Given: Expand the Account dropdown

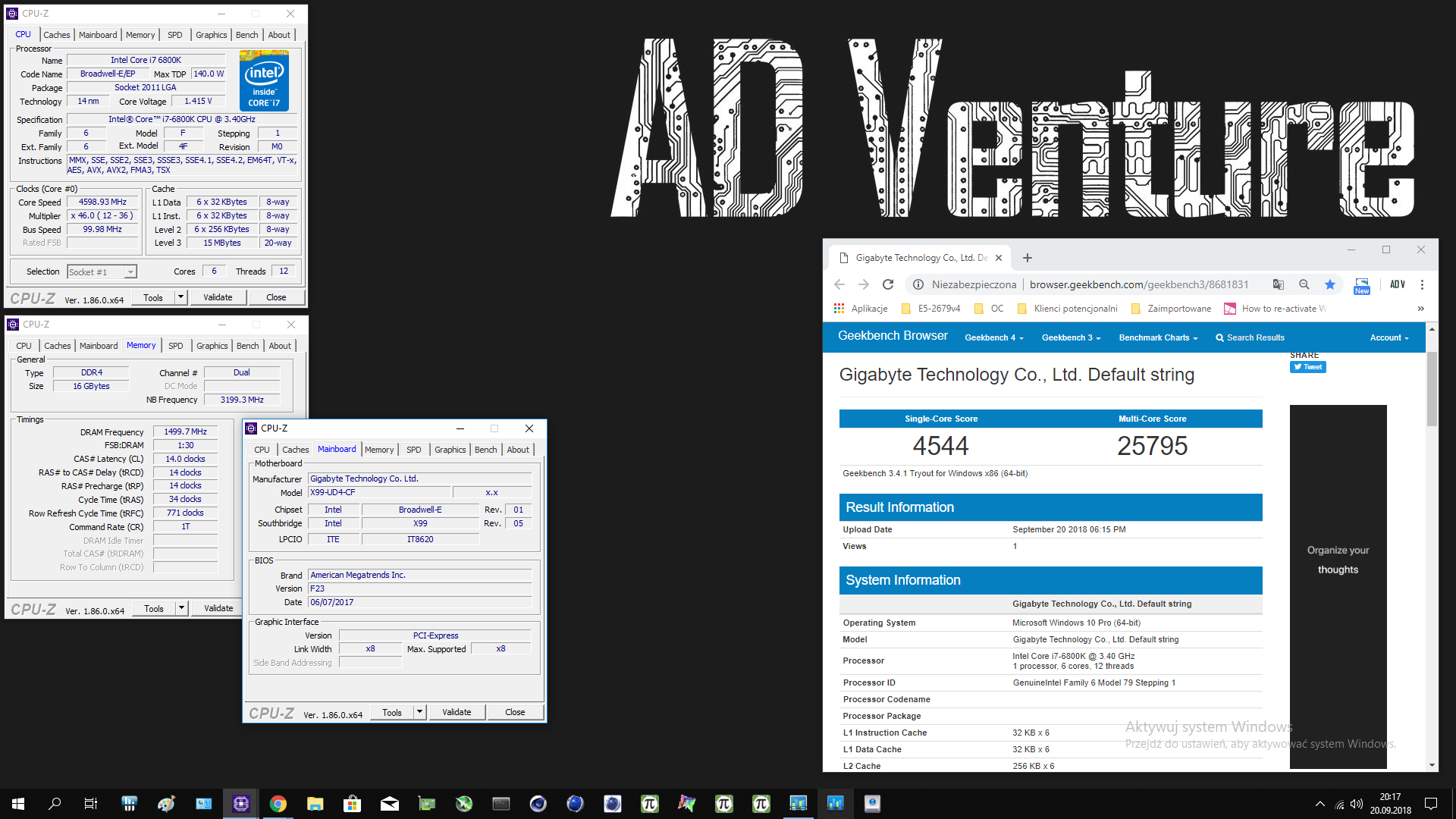Looking at the screenshot, I should [1389, 337].
